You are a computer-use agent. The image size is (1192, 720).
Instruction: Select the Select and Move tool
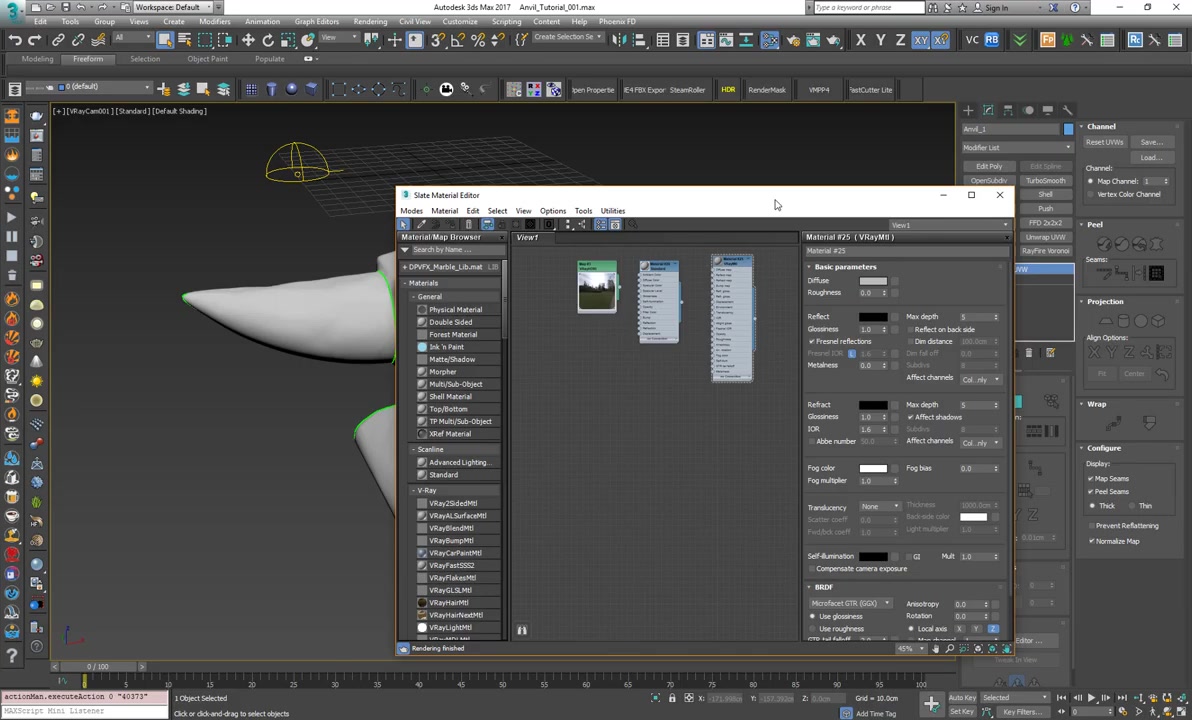[x=248, y=40]
